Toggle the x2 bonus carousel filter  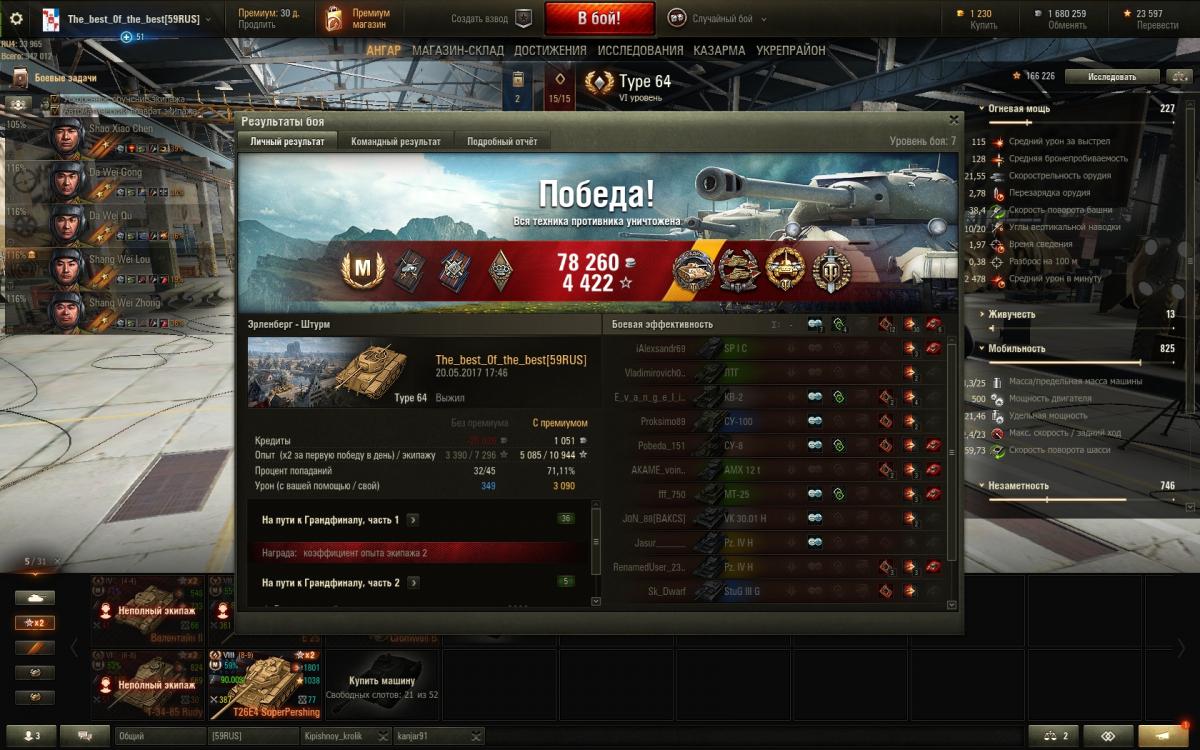click(34, 622)
